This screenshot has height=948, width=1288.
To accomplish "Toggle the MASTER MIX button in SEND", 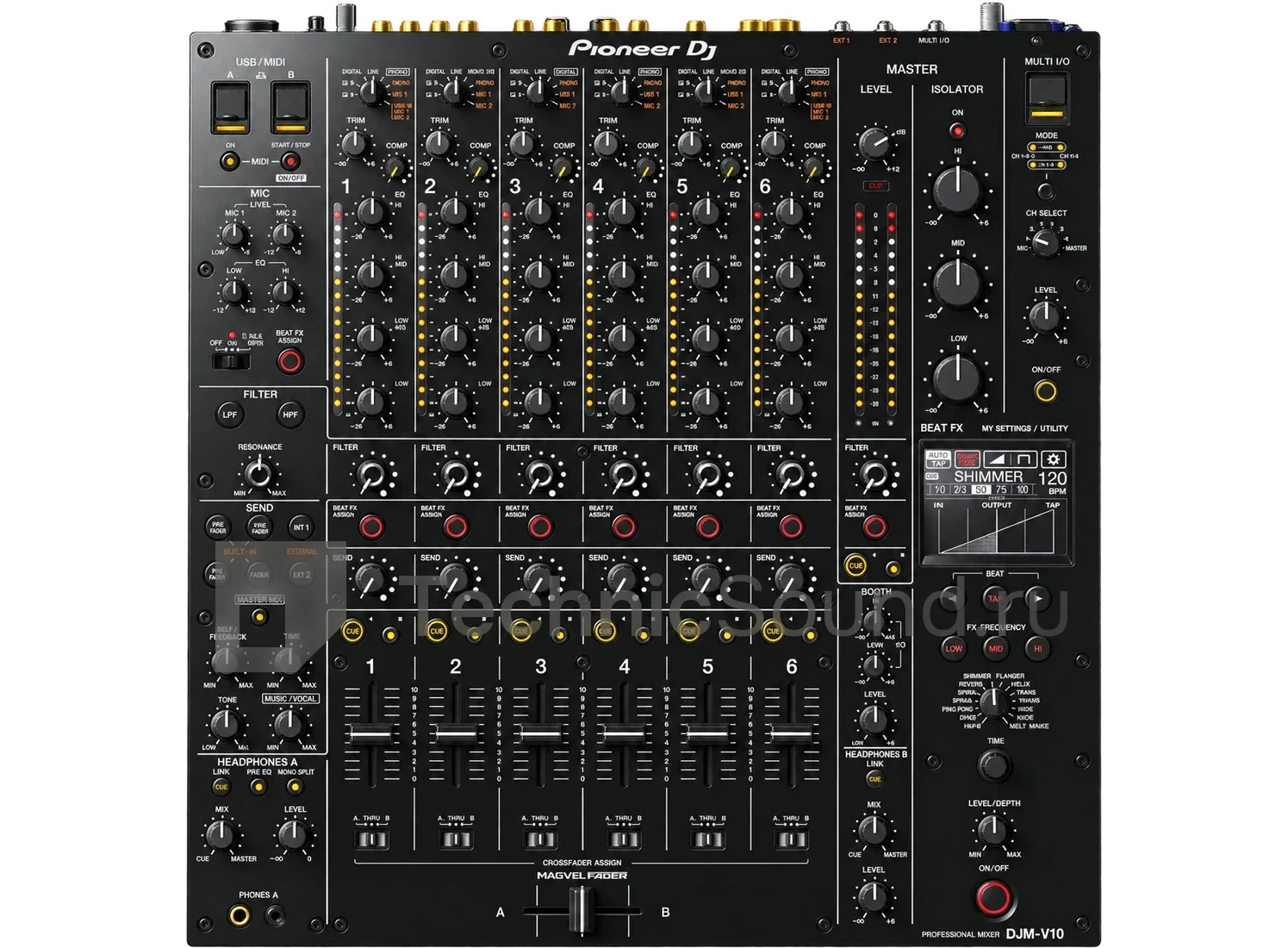I will pyautogui.click(x=259, y=616).
